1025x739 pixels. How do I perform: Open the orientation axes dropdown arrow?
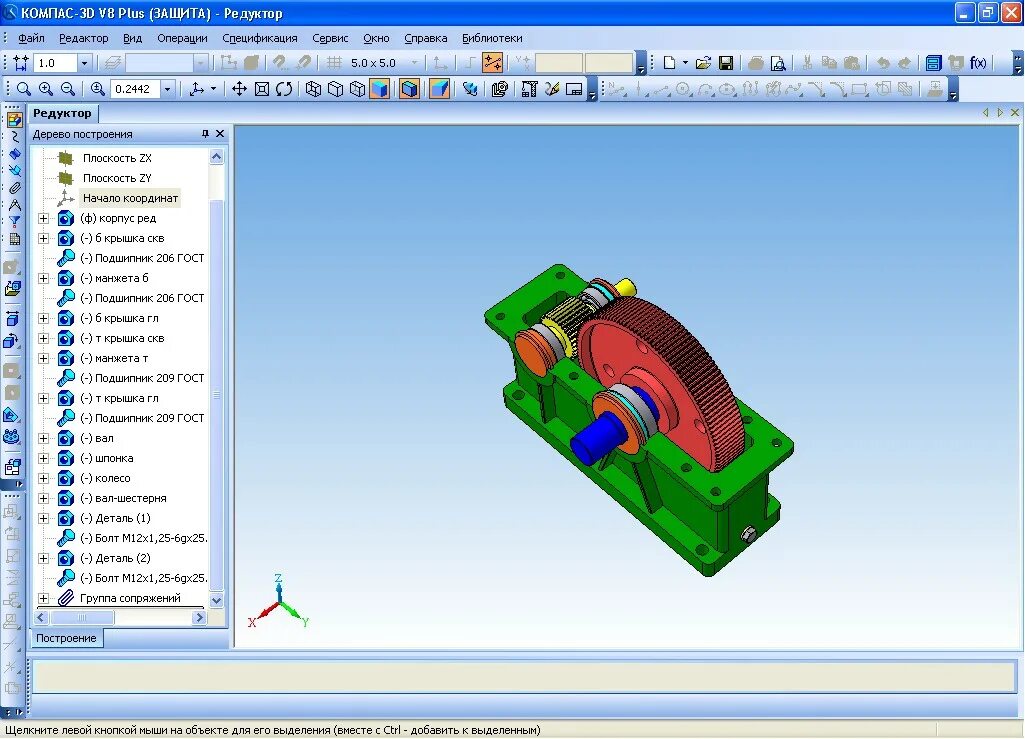pyautogui.click(x=213, y=89)
